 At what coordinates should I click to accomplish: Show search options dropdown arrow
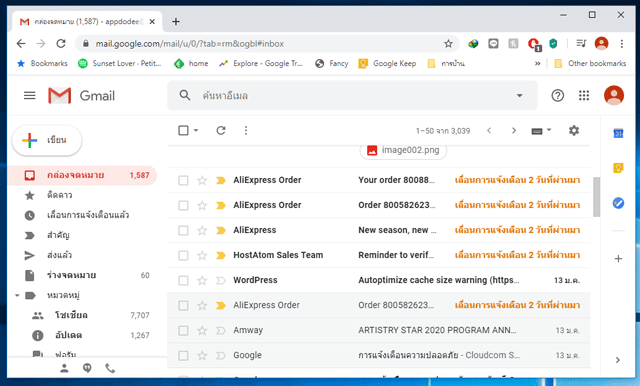pos(519,95)
